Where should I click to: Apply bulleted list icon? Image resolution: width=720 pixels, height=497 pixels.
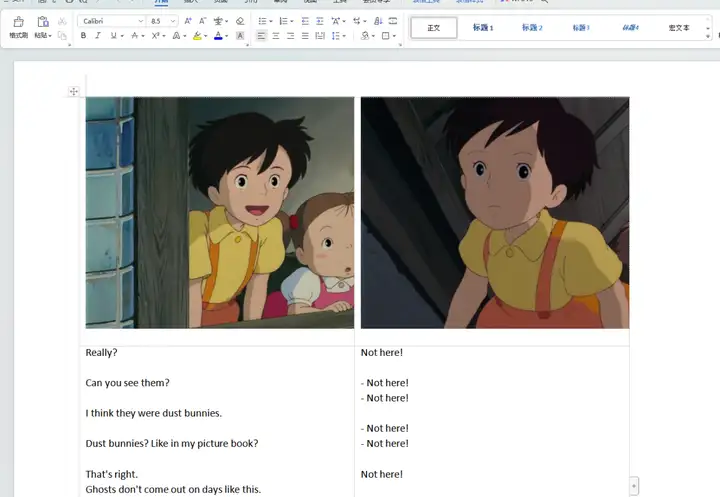262,21
